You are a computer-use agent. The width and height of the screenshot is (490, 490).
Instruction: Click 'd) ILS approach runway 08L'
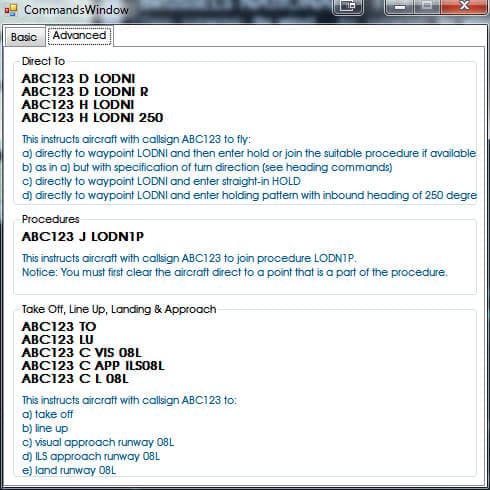pyautogui.click(x=91, y=456)
